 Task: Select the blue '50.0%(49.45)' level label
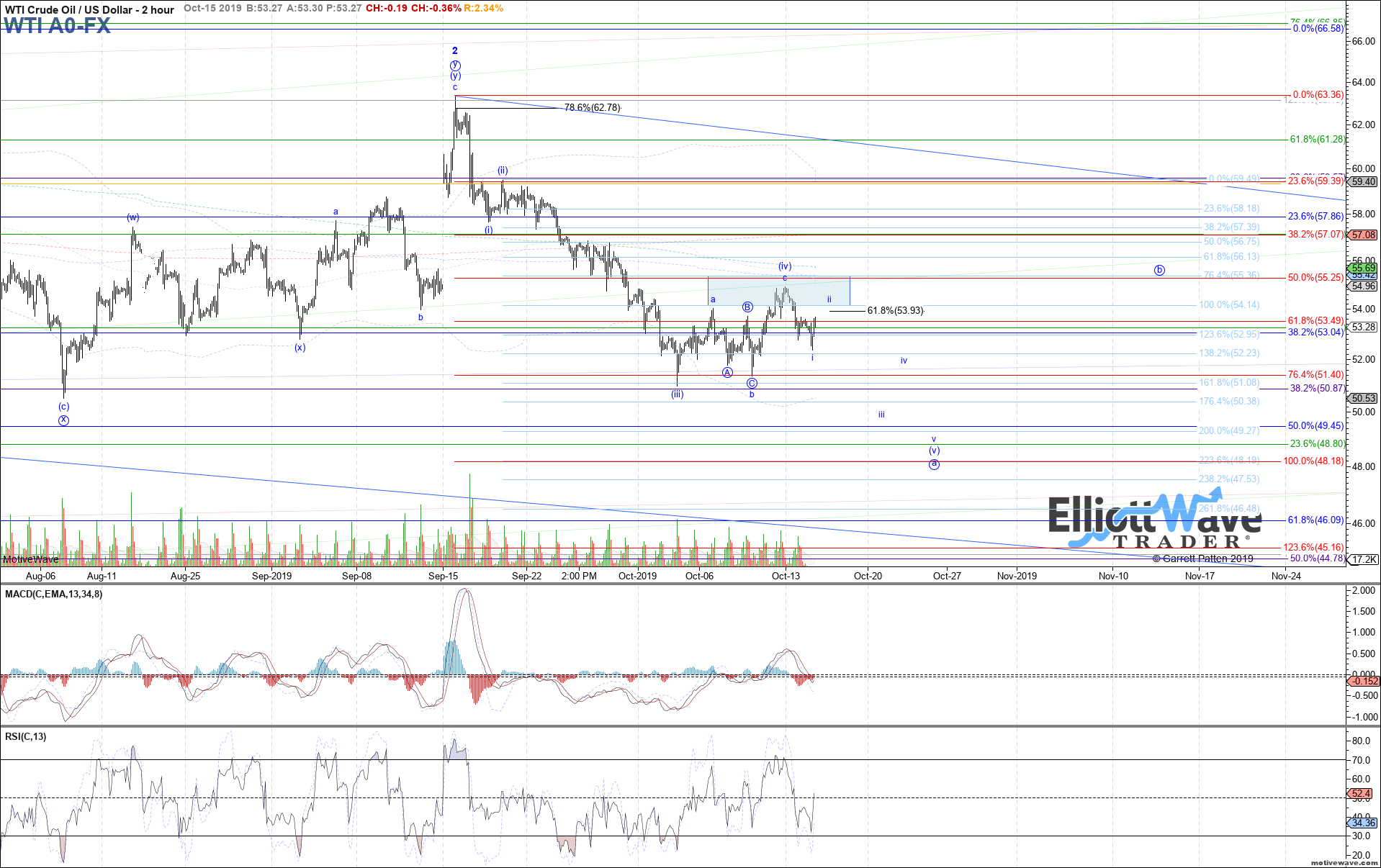(x=1316, y=425)
